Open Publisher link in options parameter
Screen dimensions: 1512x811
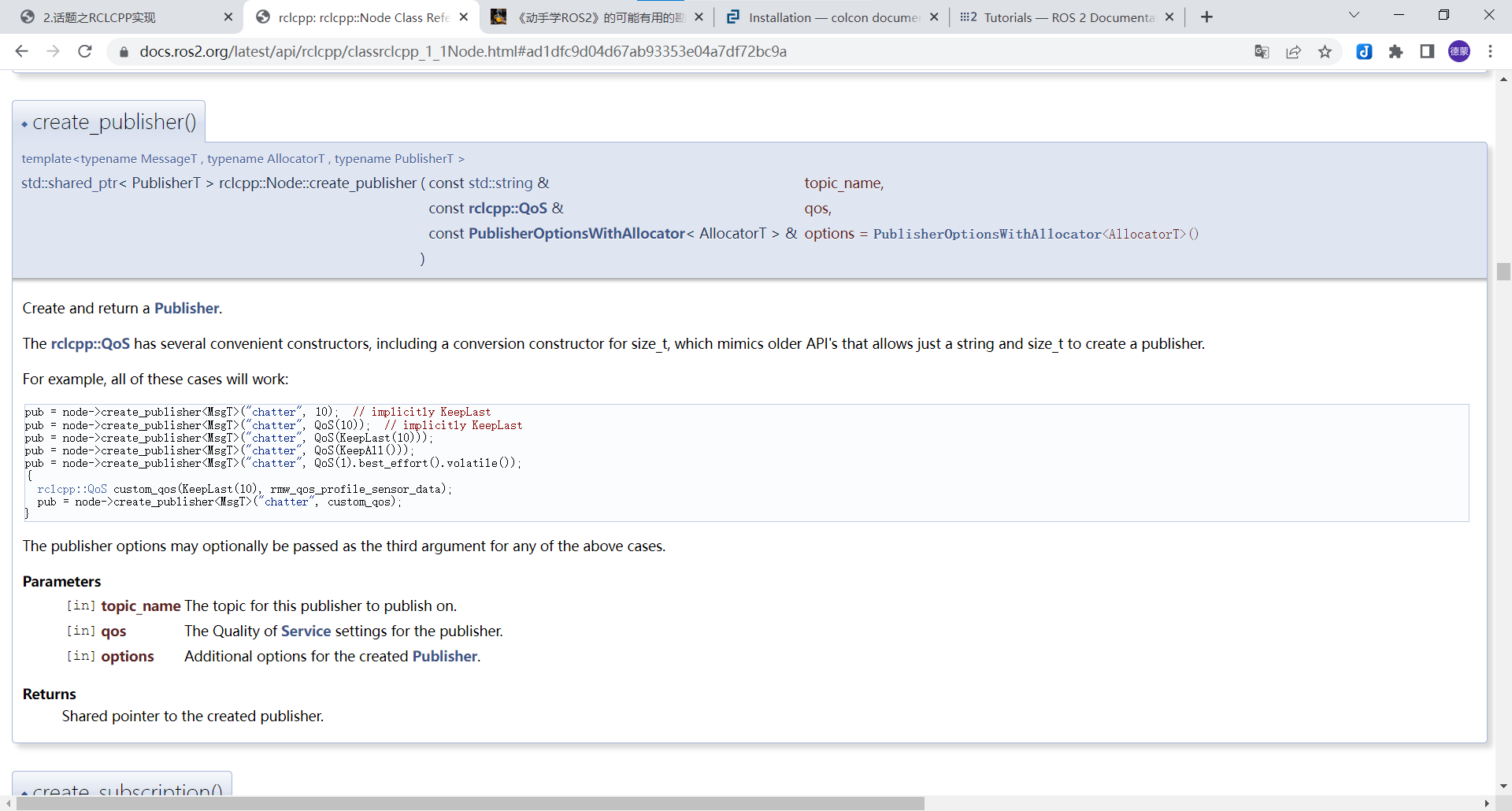[445, 656]
